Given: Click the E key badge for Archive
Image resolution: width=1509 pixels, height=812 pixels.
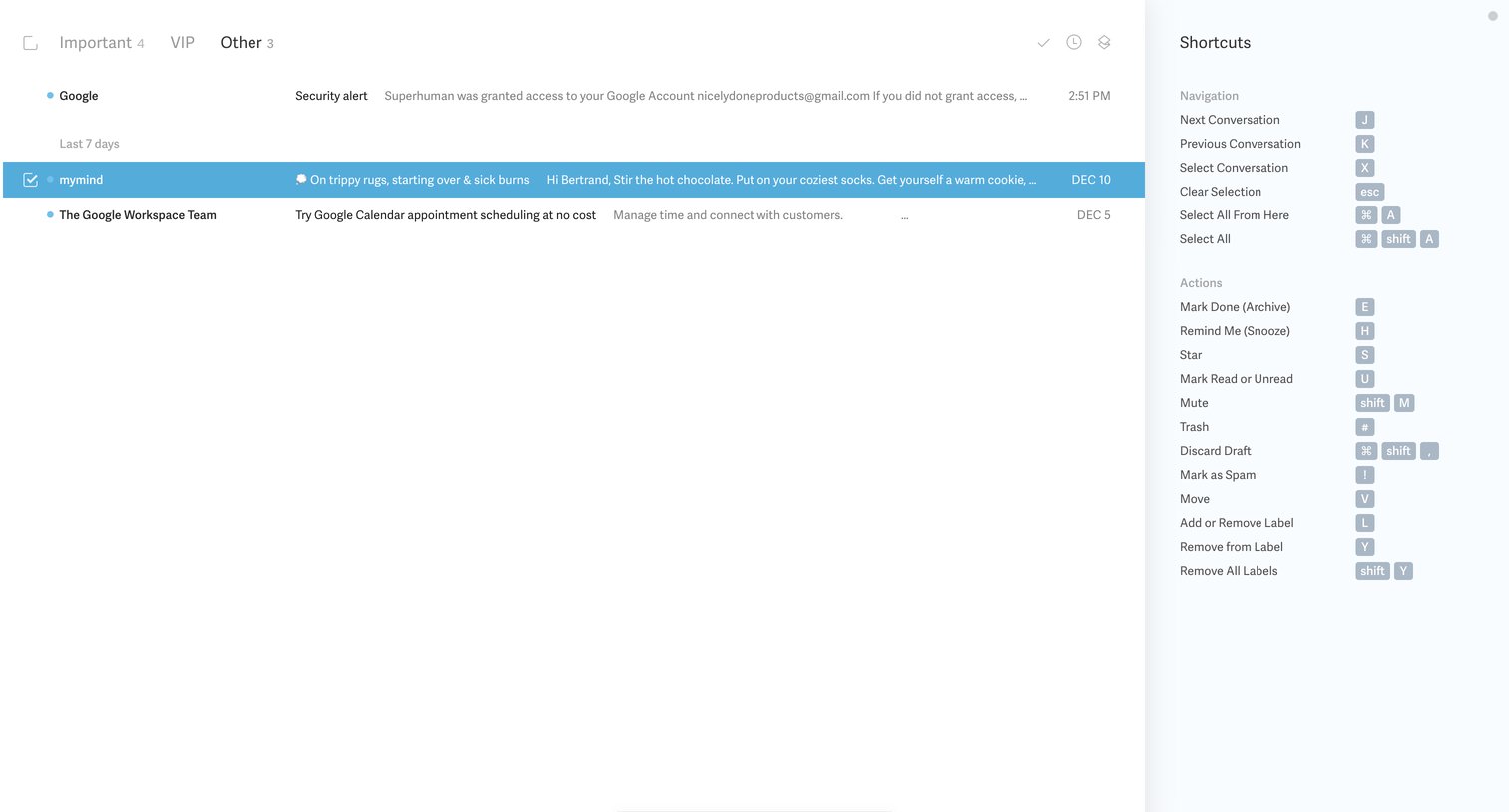Looking at the screenshot, I should pos(1365,307).
